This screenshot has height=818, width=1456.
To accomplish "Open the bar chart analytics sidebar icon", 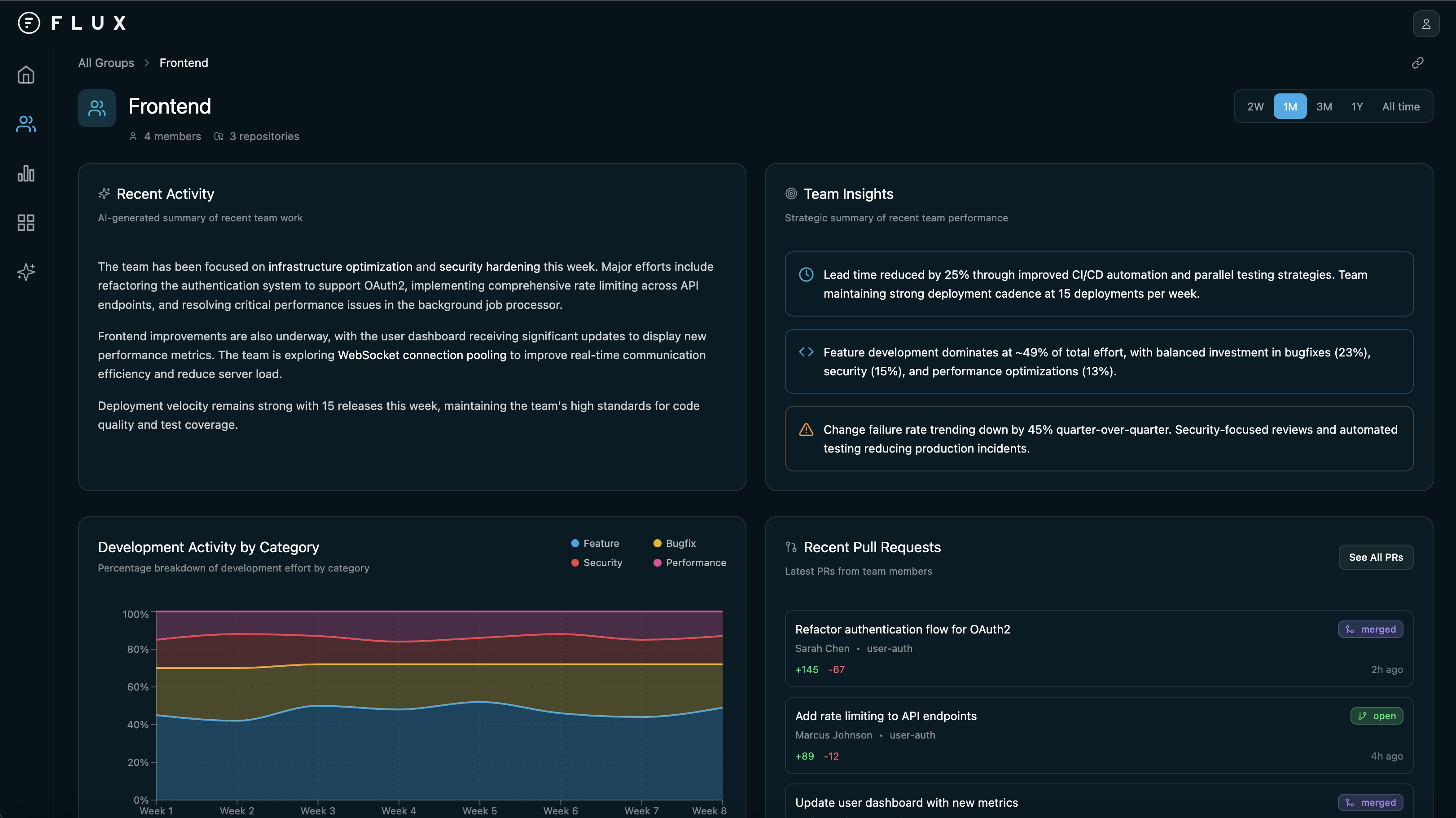I will point(26,173).
